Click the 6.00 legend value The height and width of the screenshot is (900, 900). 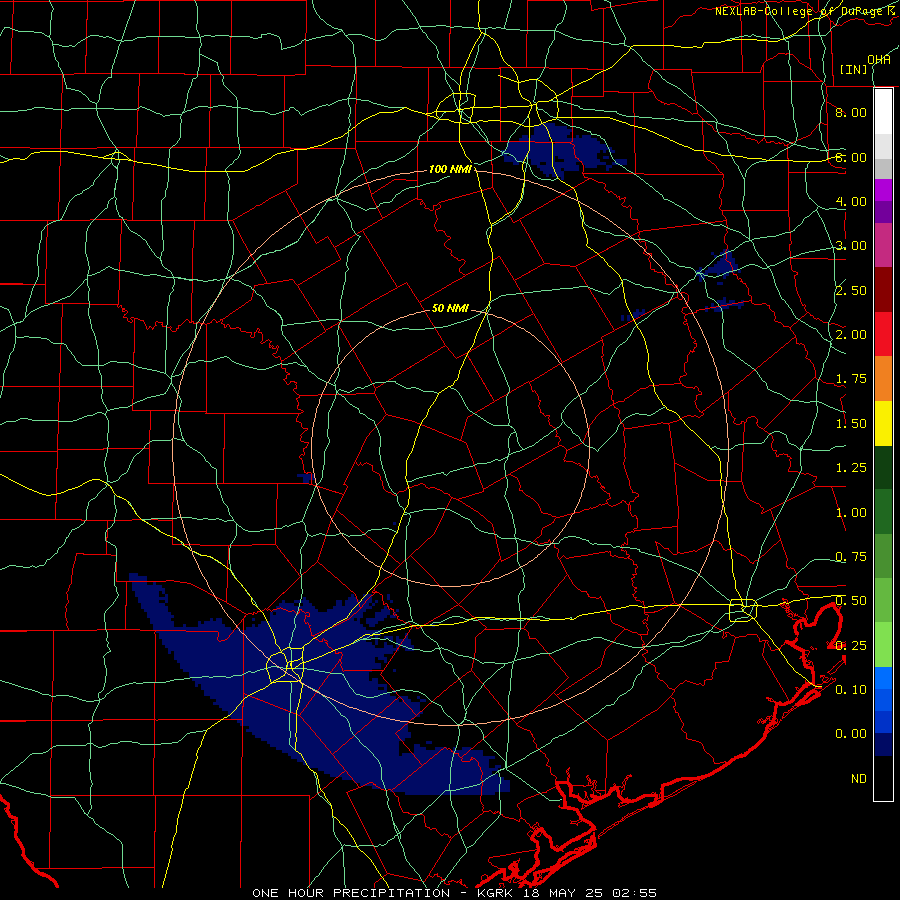(851, 157)
